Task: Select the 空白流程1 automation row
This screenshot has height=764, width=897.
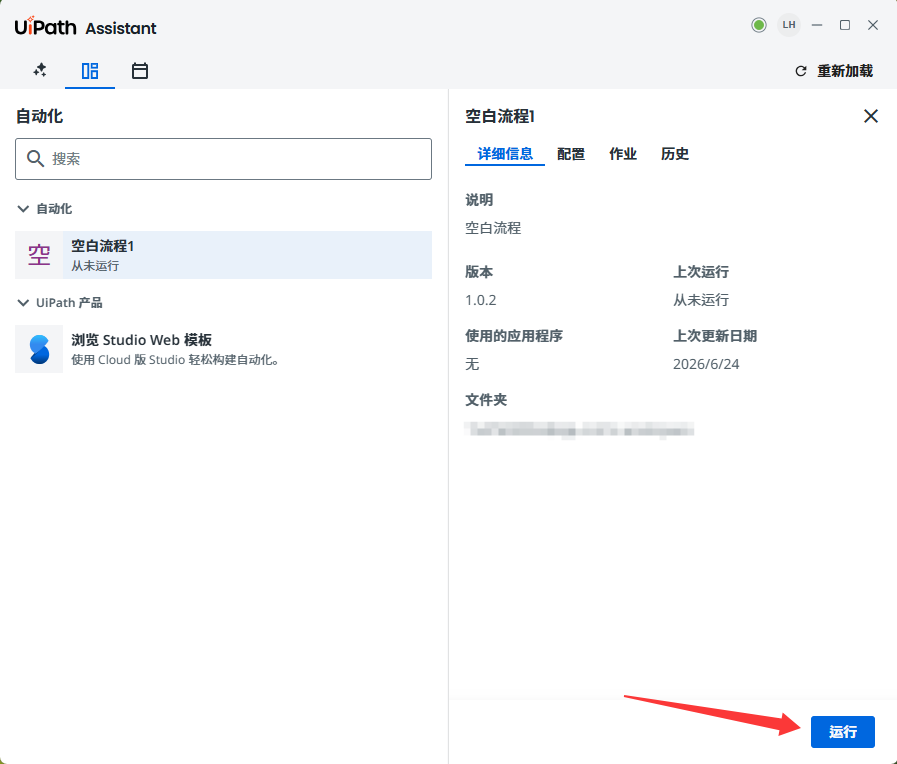Action: point(223,255)
